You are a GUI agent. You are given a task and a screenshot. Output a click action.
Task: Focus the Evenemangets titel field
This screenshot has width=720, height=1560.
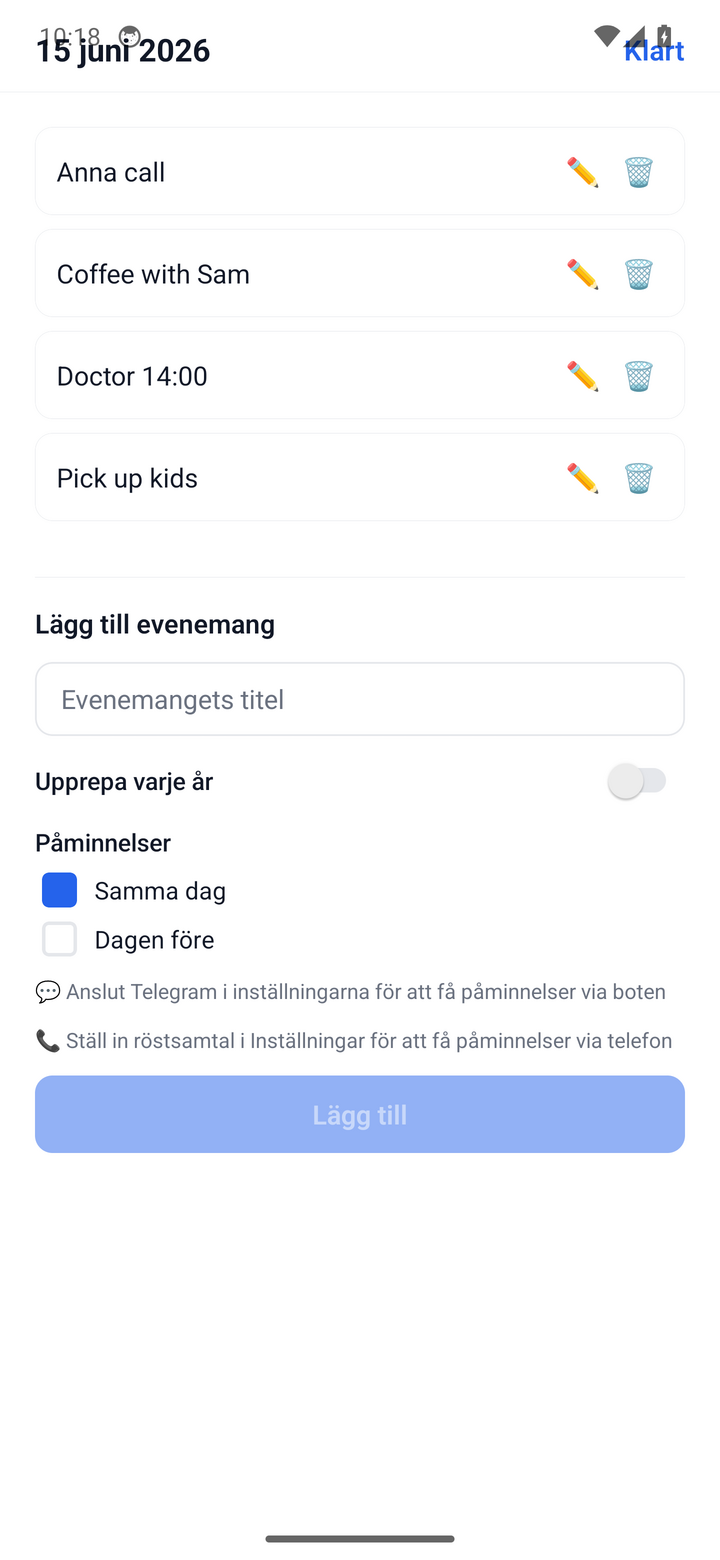coord(360,699)
